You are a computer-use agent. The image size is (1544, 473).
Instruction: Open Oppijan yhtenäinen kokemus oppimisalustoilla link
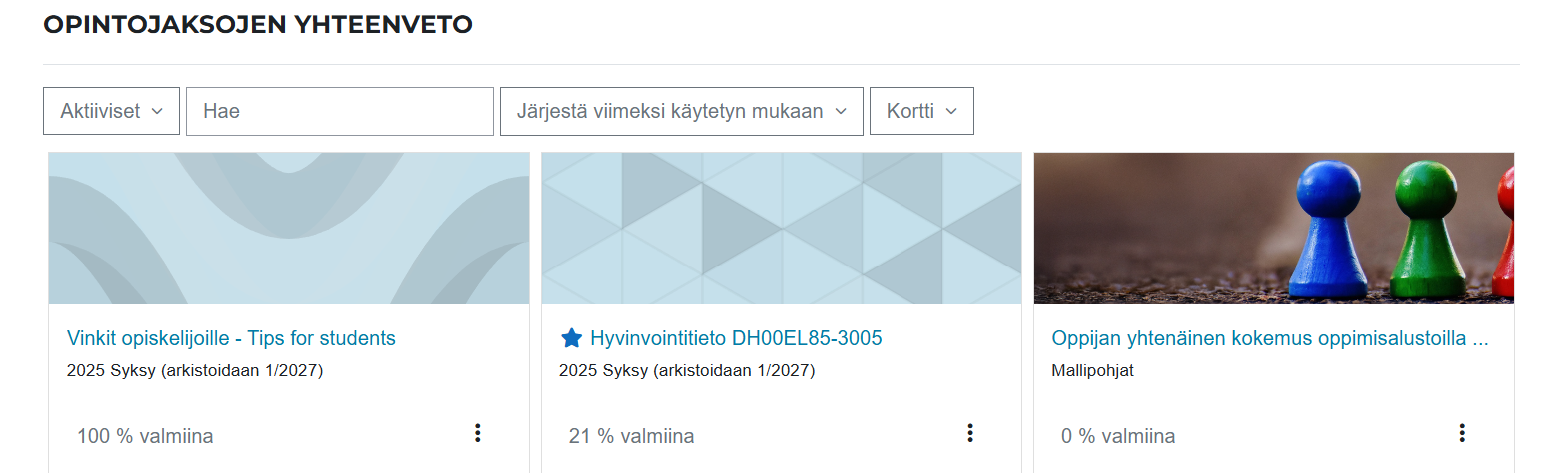click(1270, 338)
